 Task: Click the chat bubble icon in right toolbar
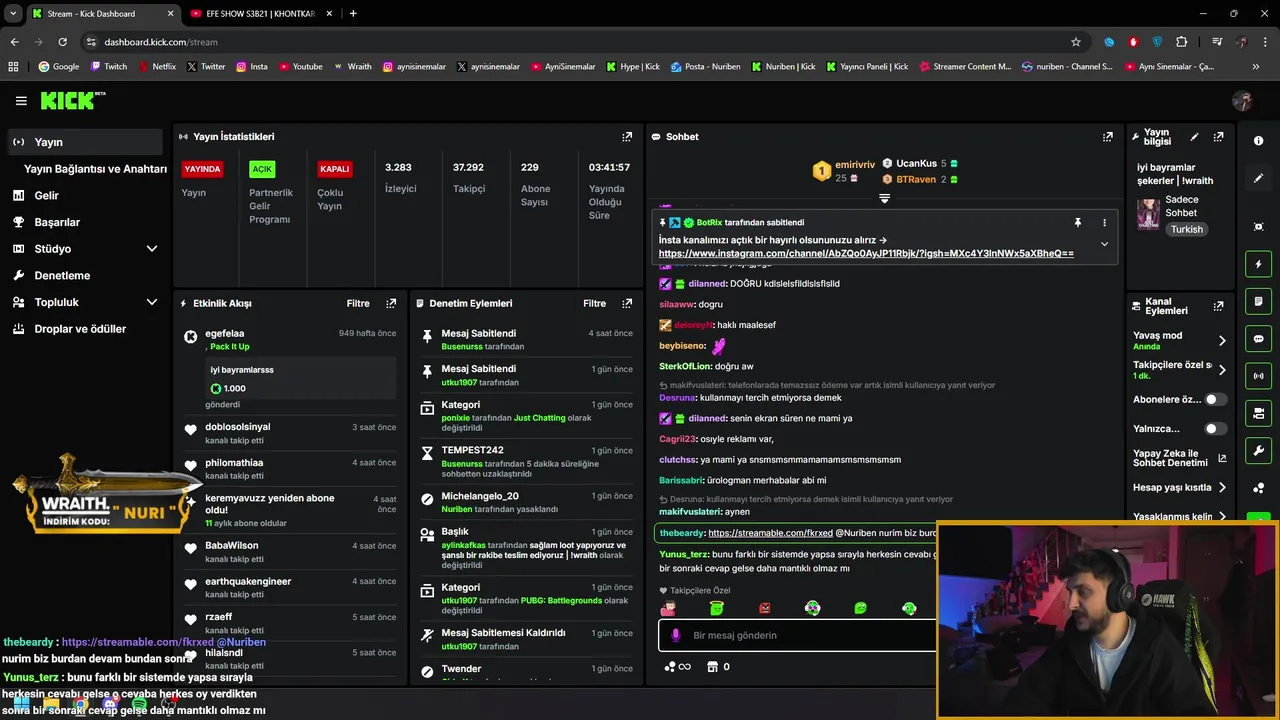1258,339
